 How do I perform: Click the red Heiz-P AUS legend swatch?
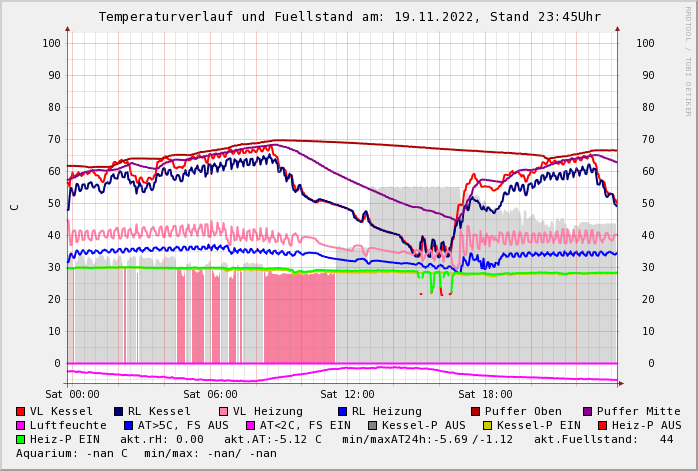602,425
